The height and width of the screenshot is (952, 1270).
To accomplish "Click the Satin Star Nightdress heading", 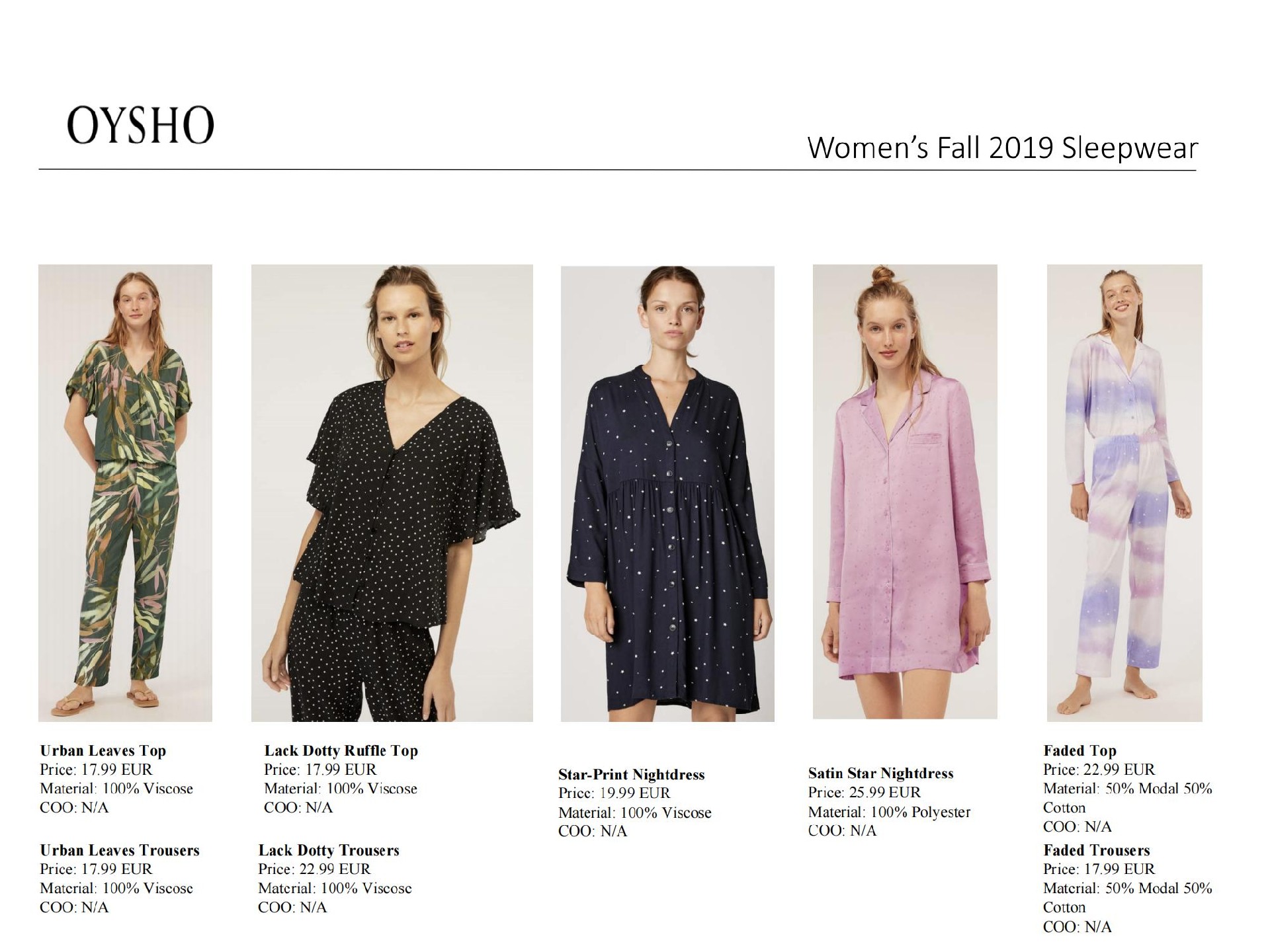I will [881, 773].
